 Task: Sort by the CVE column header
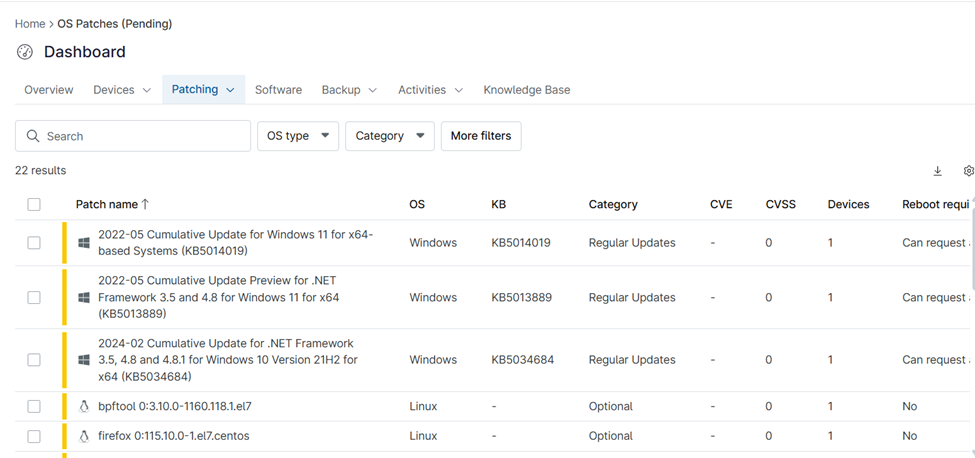tap(721, 204)
